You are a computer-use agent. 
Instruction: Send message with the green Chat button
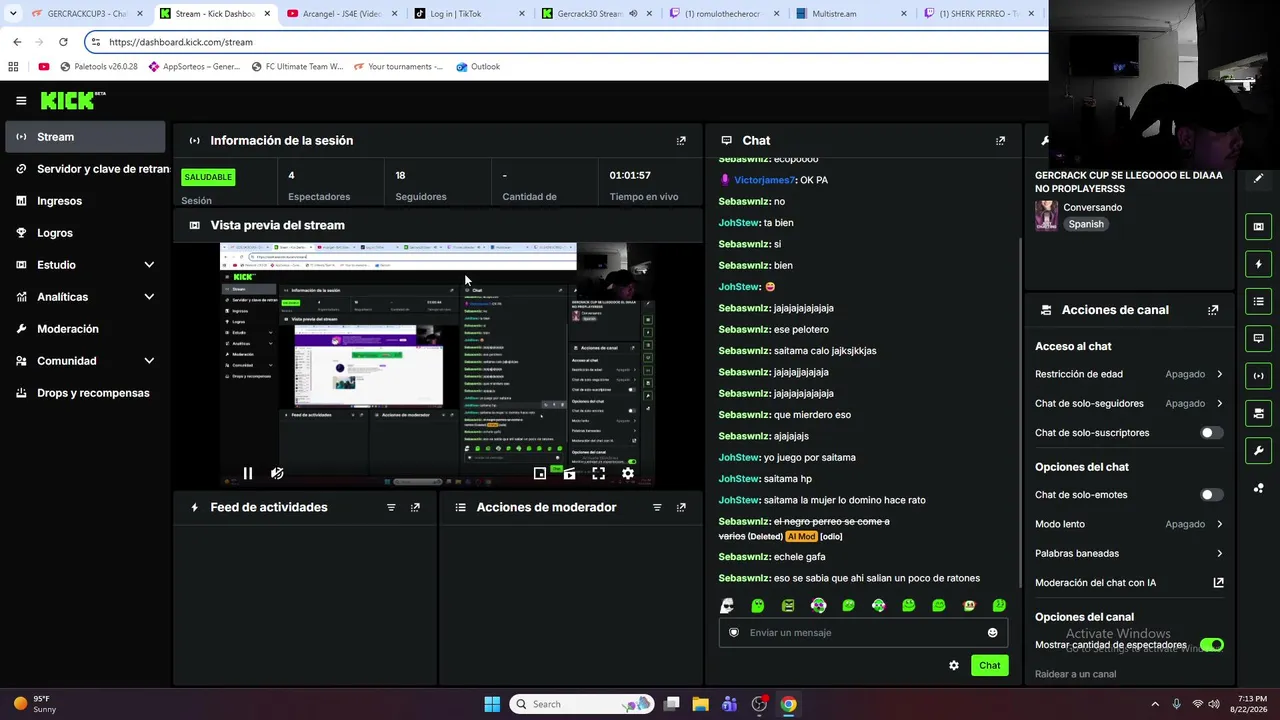989,666
